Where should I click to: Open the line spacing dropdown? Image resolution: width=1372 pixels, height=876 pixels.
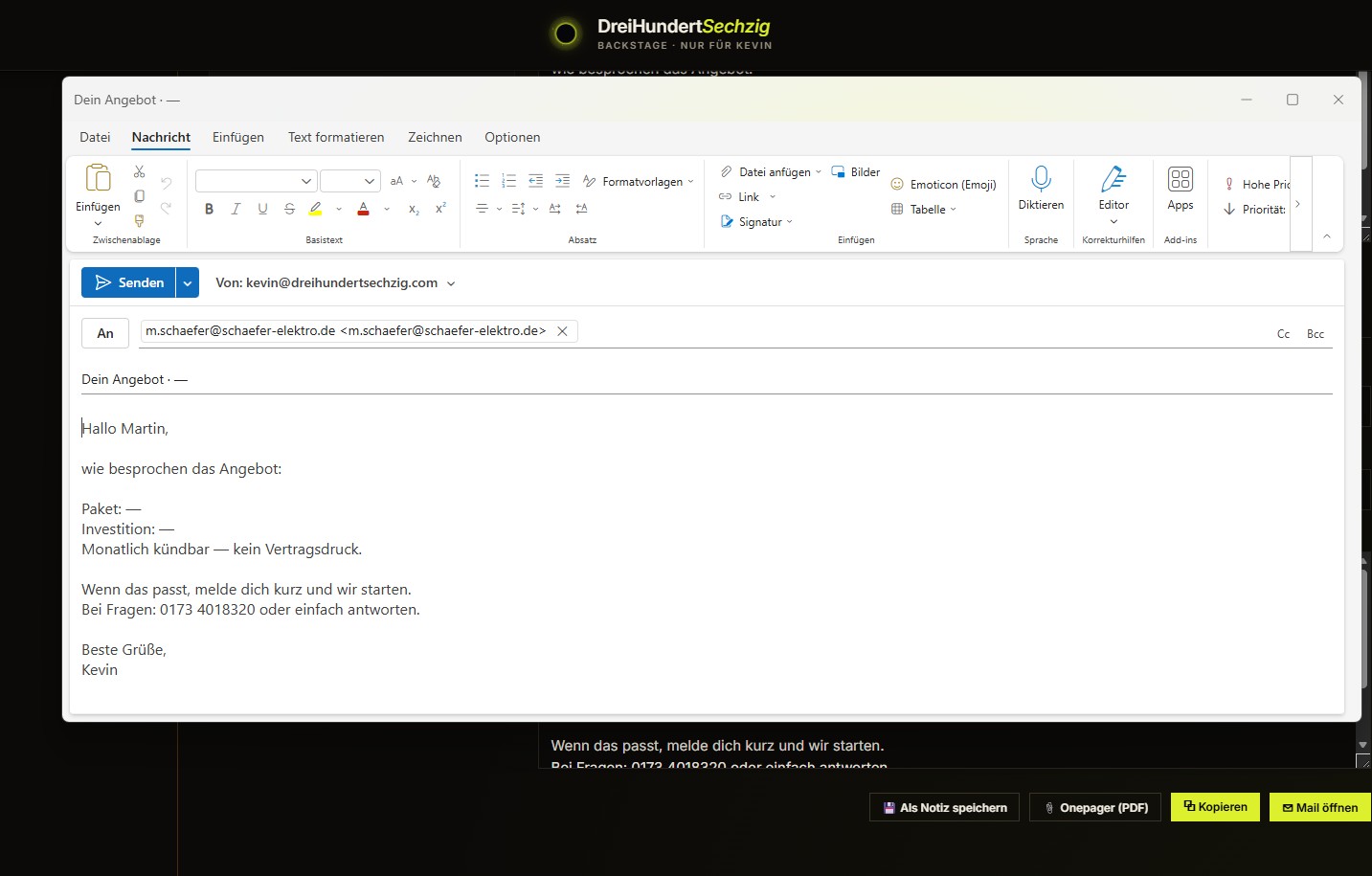click(525, 209)
